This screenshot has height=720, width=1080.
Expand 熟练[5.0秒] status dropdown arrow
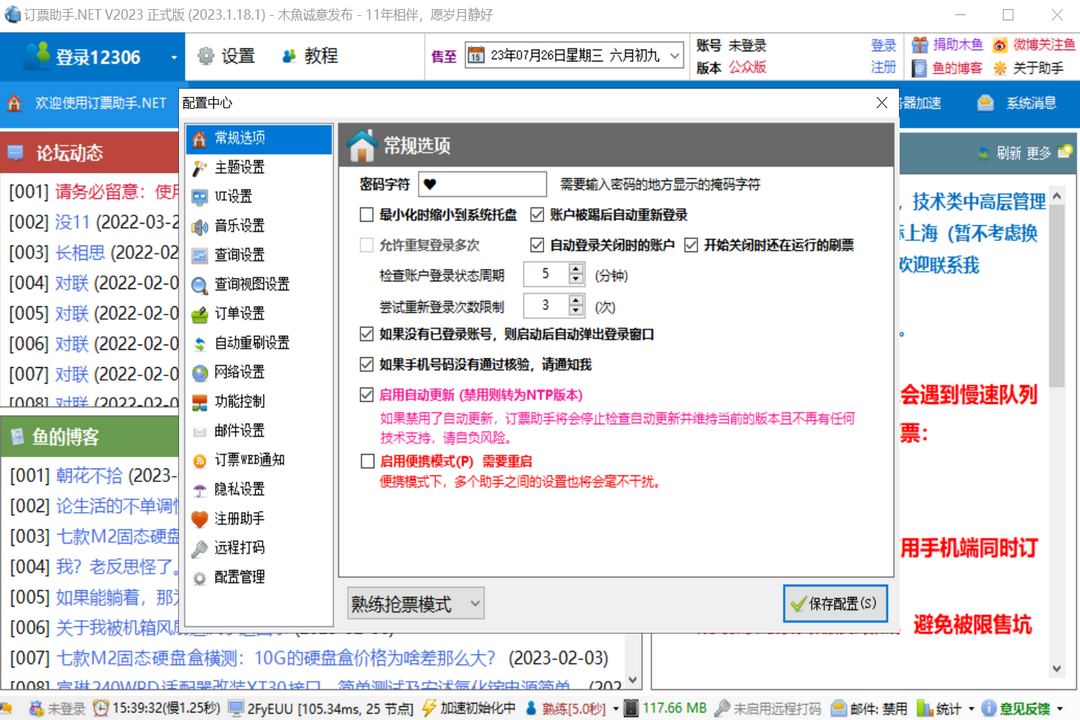615,708
